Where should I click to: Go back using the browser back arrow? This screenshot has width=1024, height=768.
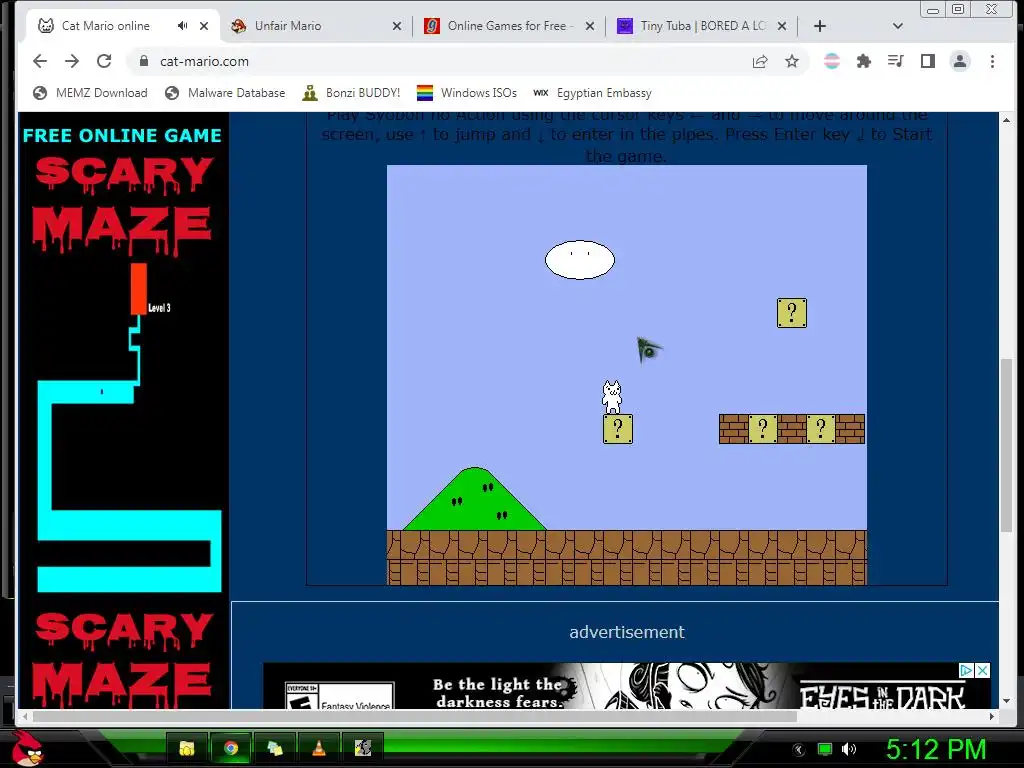click(x=40, y=61)
